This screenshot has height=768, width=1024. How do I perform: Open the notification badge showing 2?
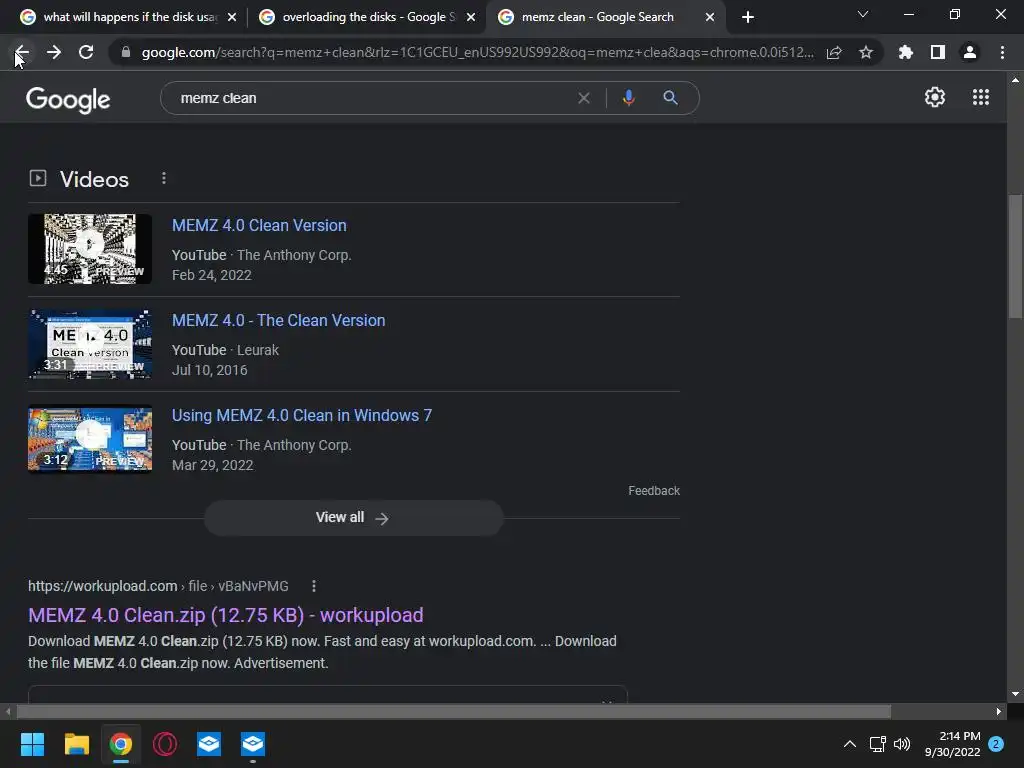[996, 744]
